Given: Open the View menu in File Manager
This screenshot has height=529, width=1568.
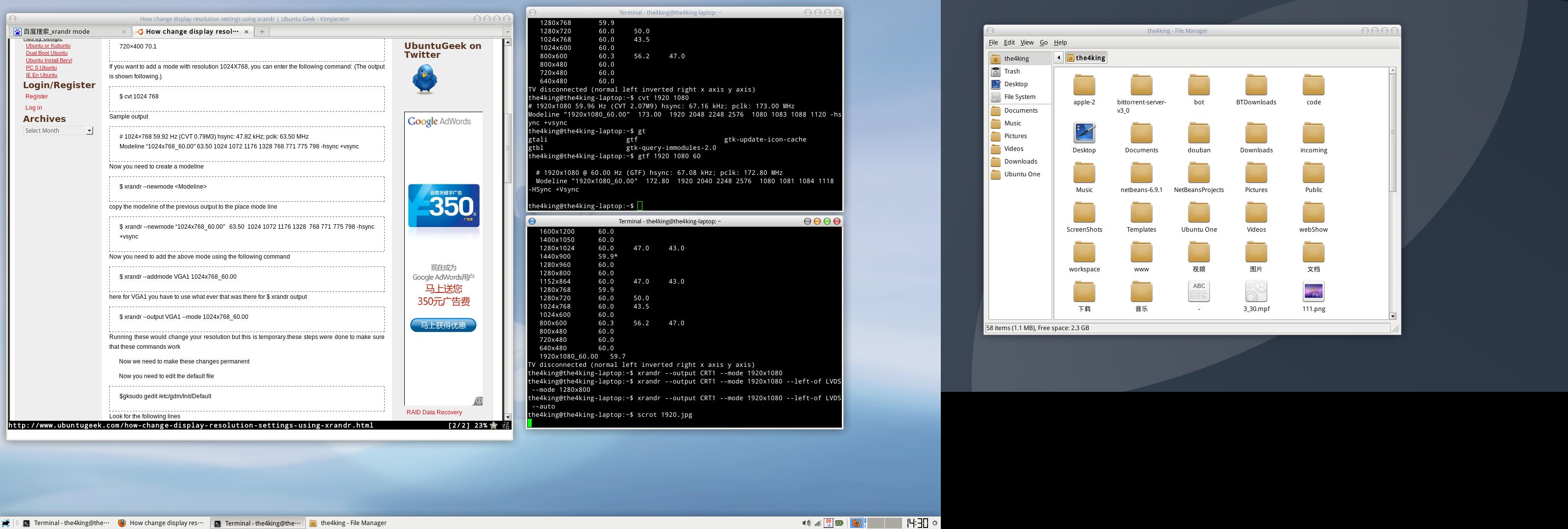Looking at the screenshot, I should (1026, 43).
